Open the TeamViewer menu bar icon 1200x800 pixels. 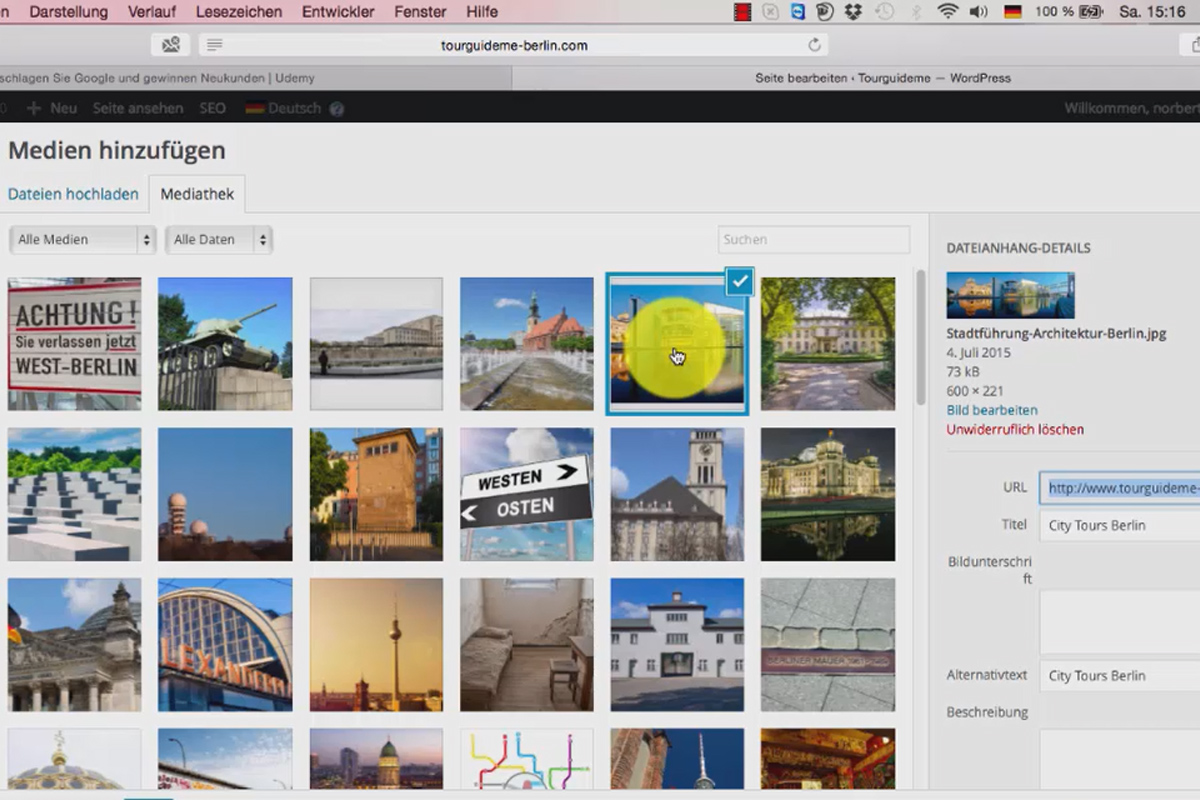click(x=797, y=12)
